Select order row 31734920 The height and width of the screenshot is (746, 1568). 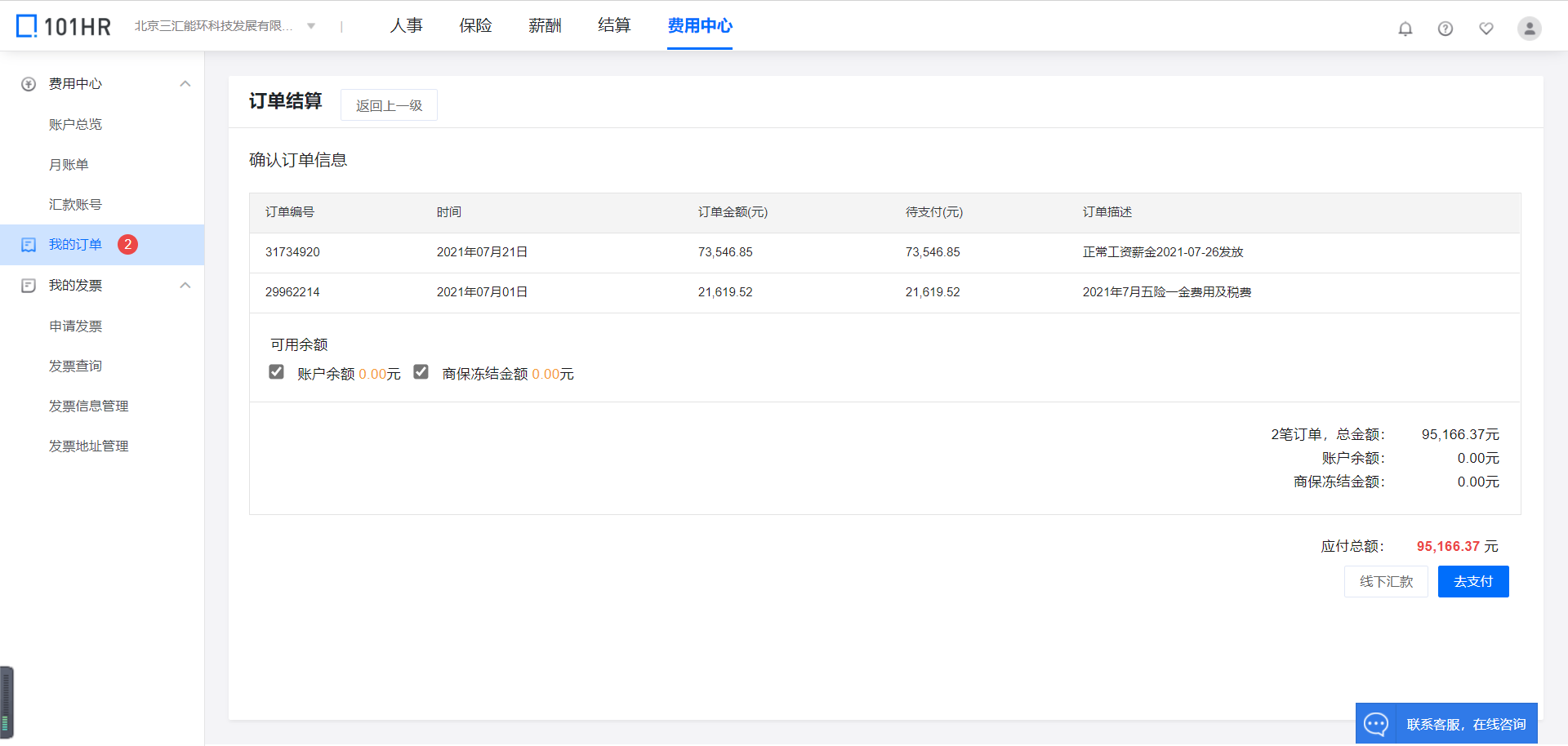(292, 252)
